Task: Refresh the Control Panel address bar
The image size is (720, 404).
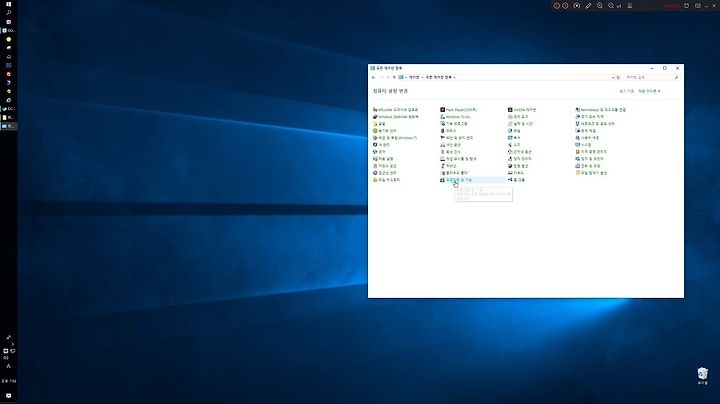Action: (x=618, y=77)
